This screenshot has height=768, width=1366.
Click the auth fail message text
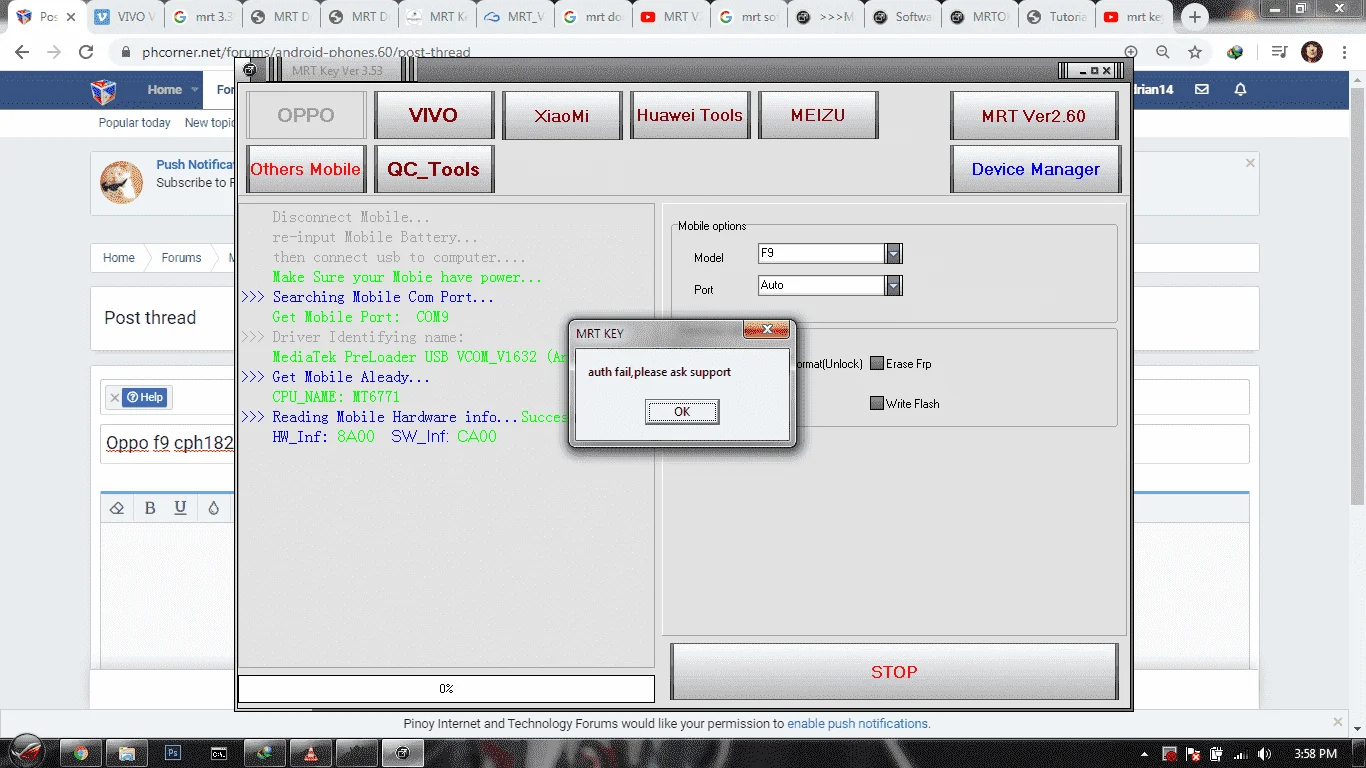point(659,372)
